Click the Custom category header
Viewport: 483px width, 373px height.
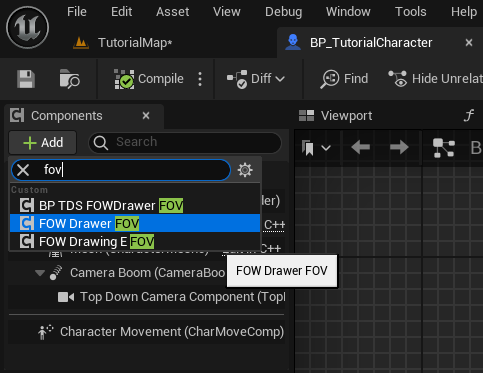click(x=29, y=190)
